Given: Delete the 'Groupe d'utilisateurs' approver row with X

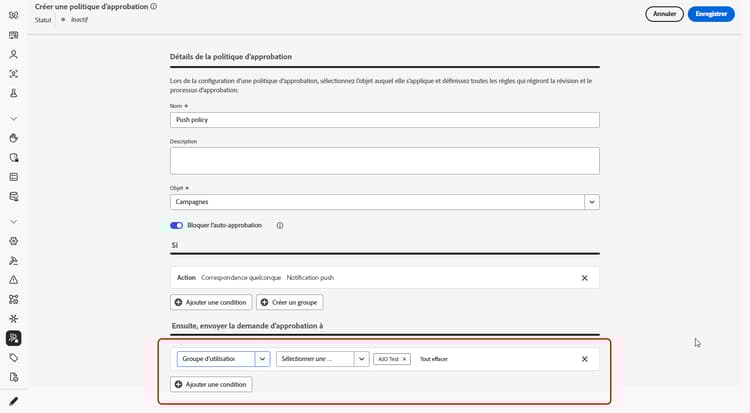Looking at the screenshot, I should pos(585,359).
